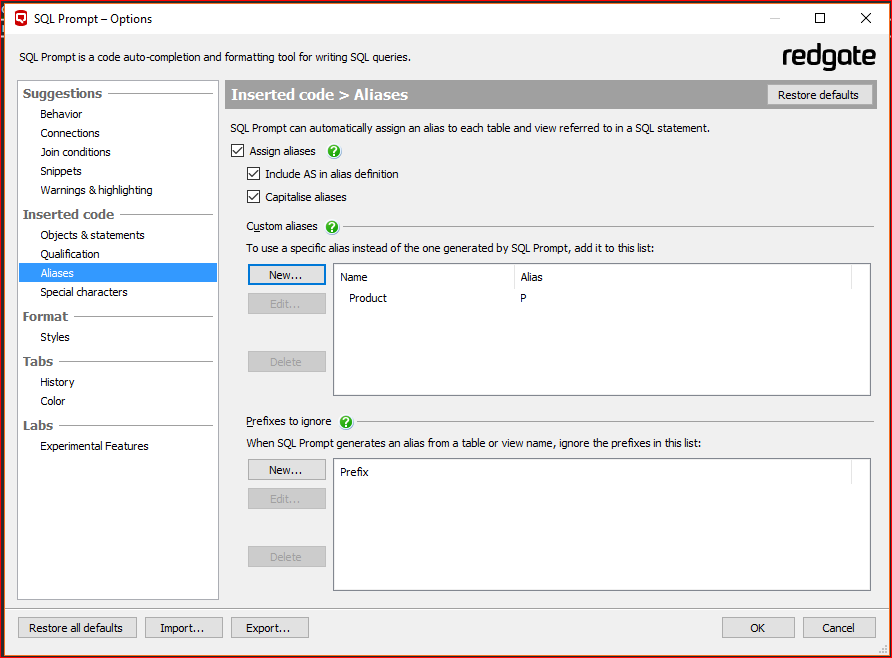Toggle Include AS in alias definition
Viewport: 892px width, 658px height.
coord(254,174)
